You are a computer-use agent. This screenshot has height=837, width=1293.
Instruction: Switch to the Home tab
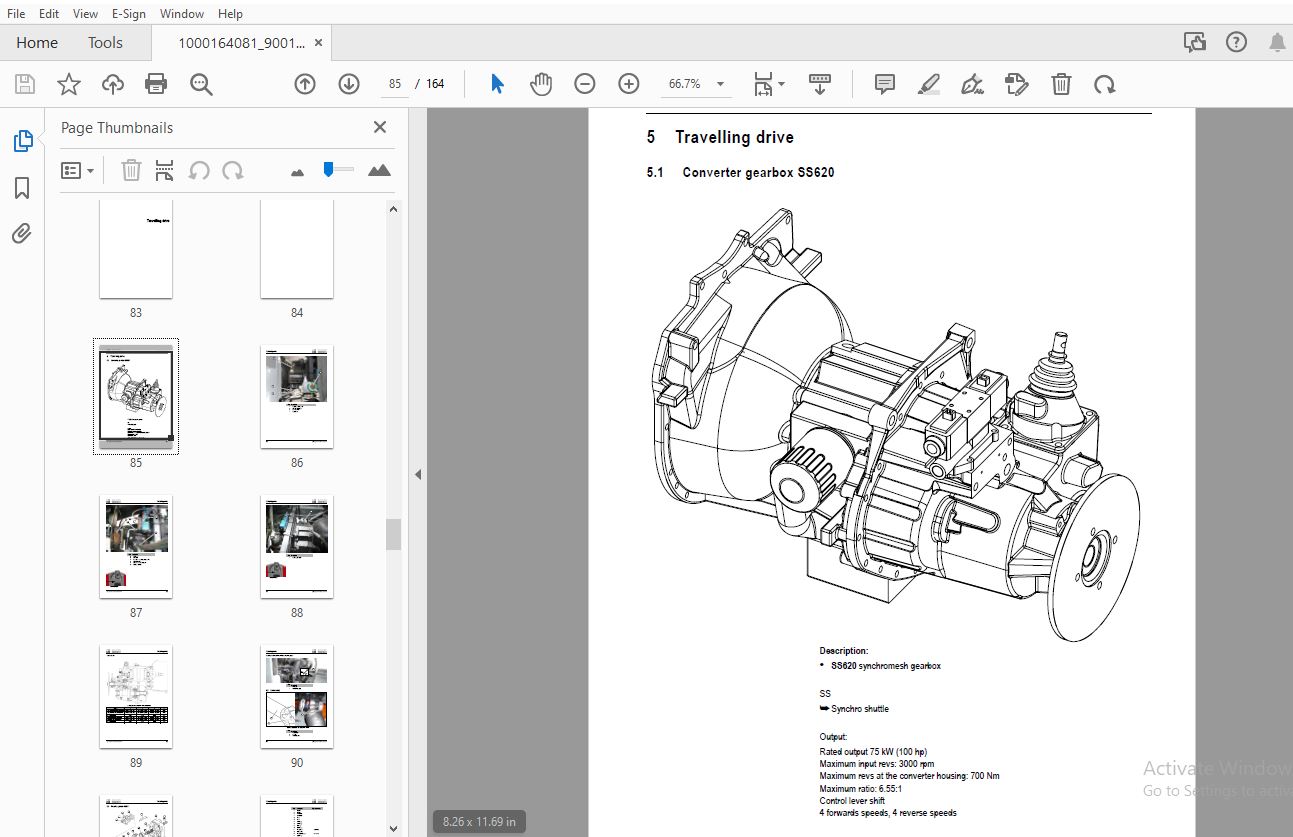tap(37, 43)
